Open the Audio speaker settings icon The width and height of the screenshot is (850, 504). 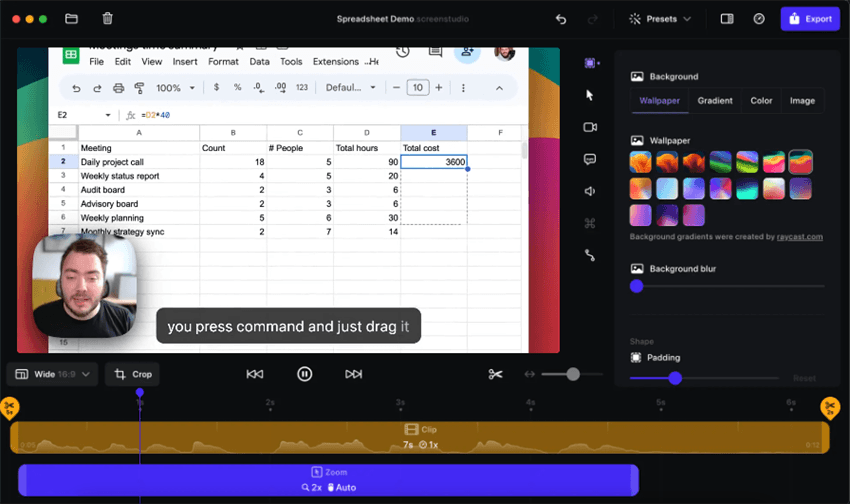tap(590, 191)
